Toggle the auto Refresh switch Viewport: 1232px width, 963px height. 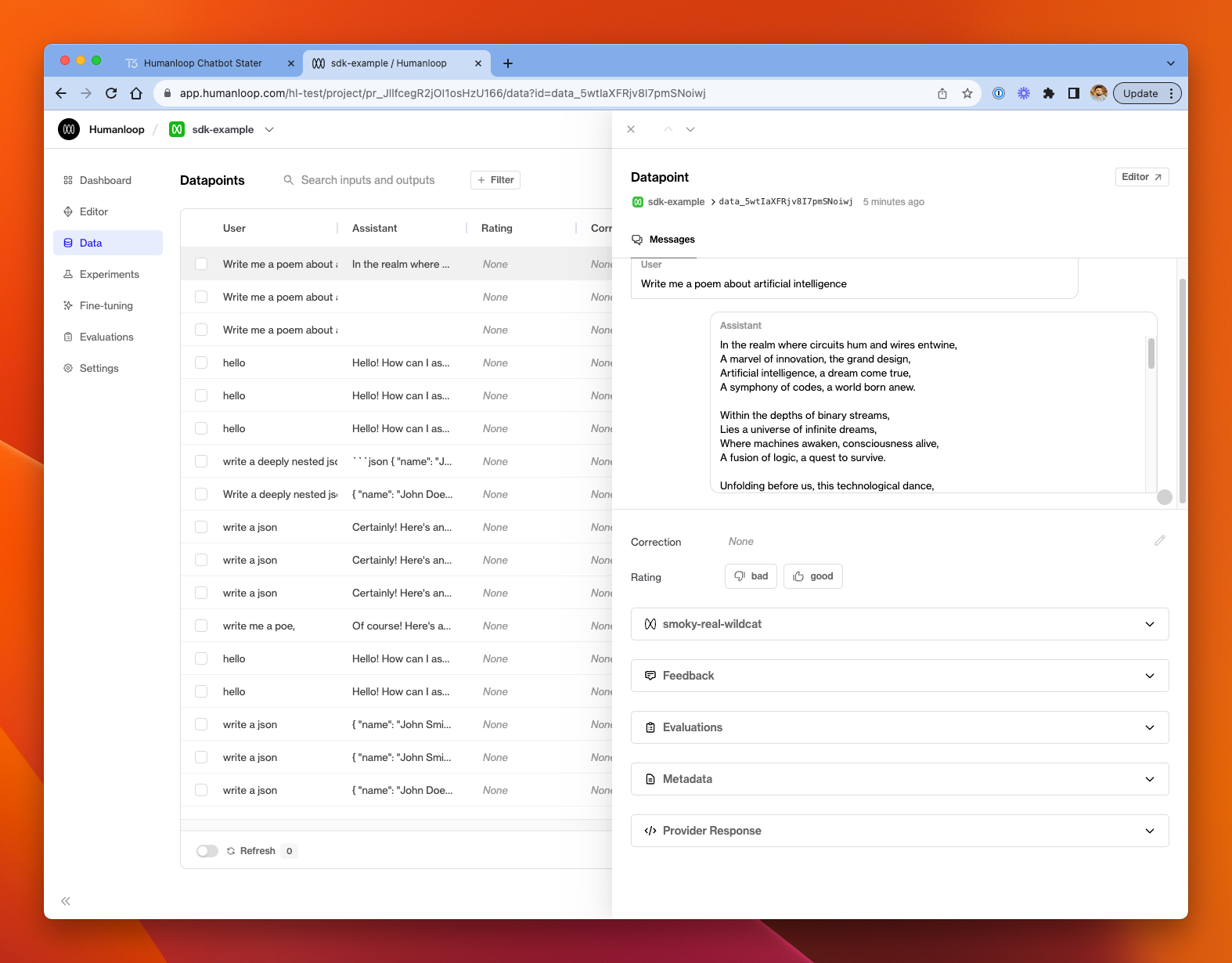point(207,851)
